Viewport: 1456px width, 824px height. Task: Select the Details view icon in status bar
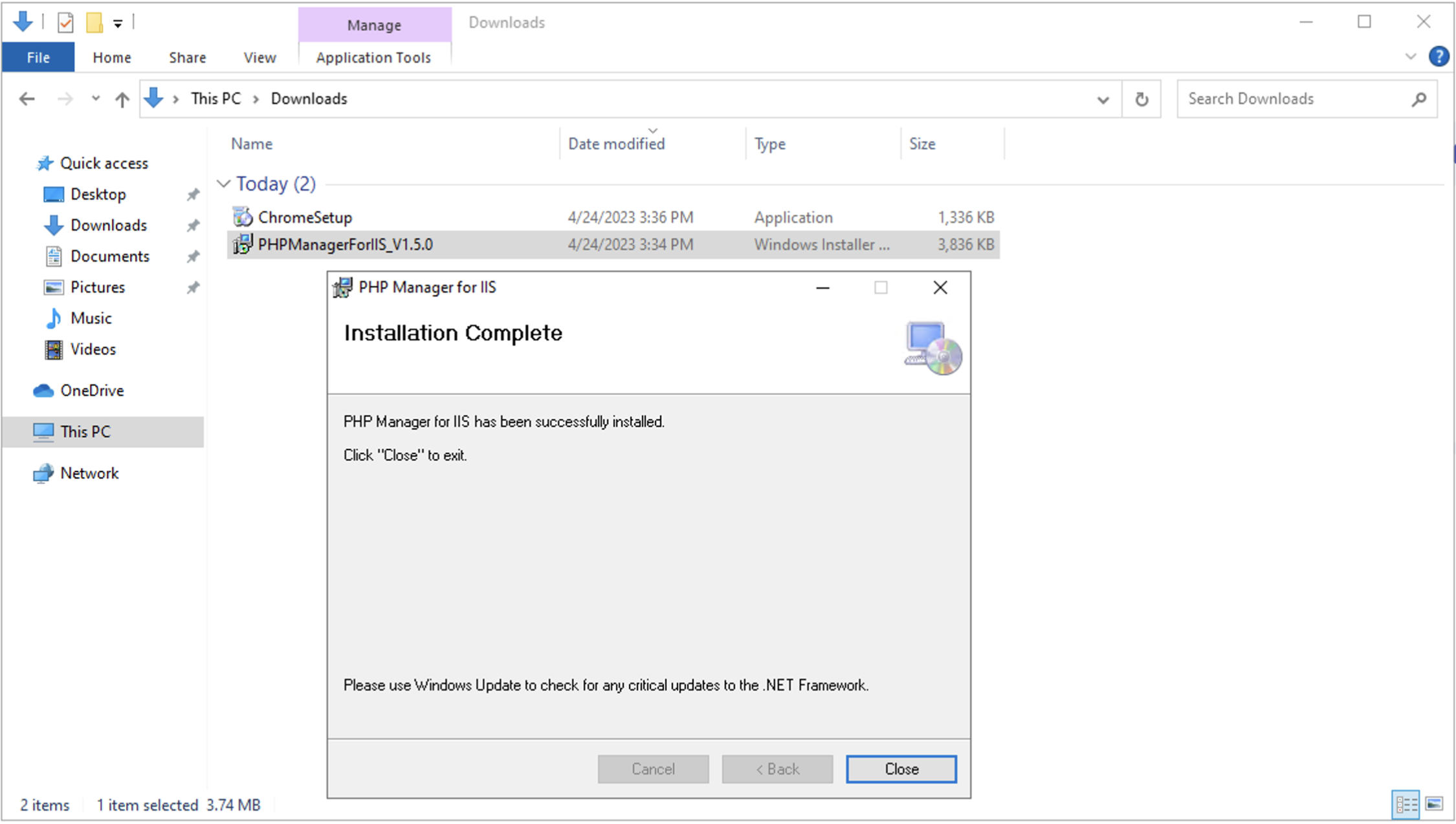point(1406,805)
